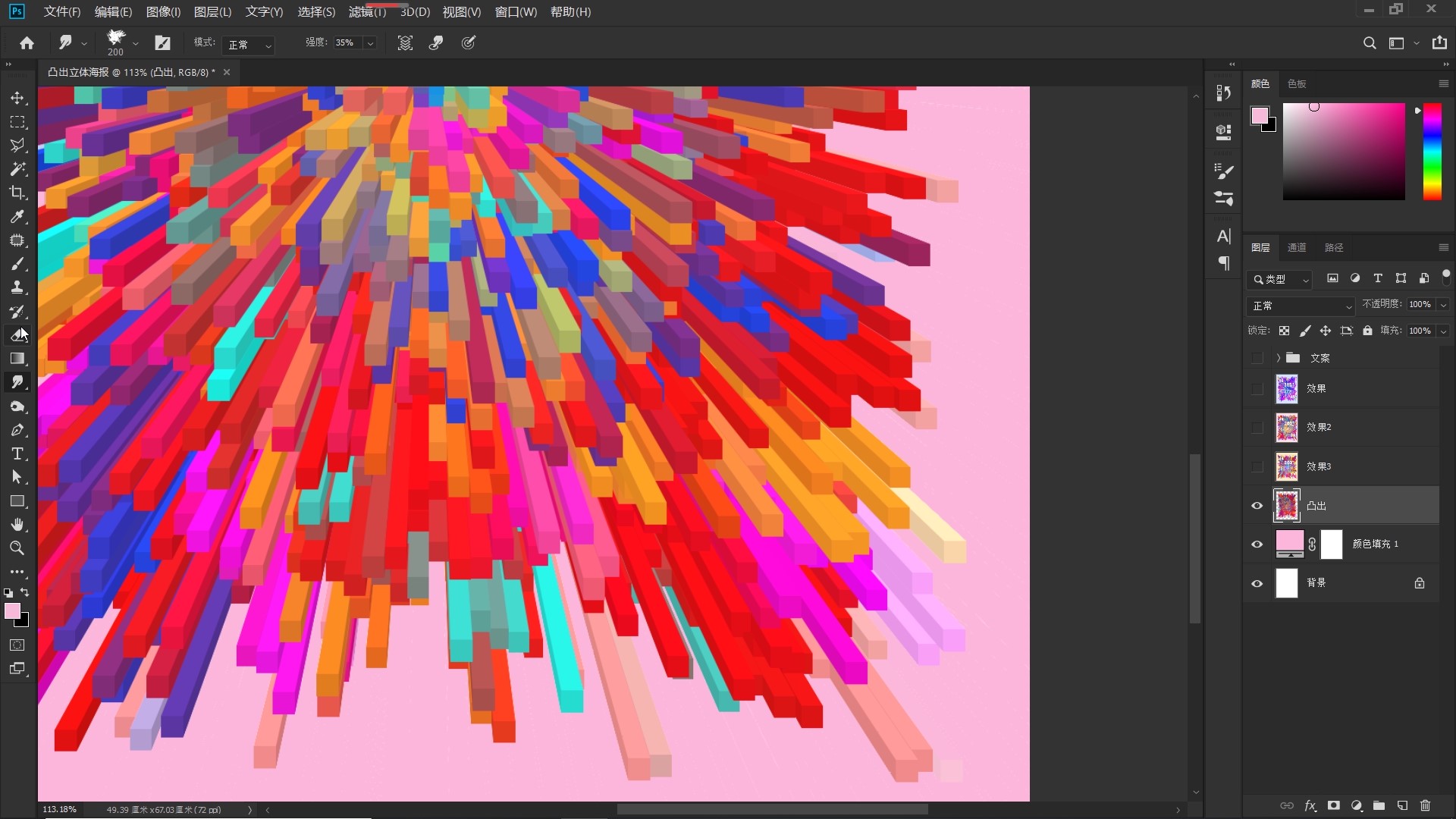This screenshot has height=819, width=1456.
Task: Select the Crop tool
Action: [x=17, y=193]
